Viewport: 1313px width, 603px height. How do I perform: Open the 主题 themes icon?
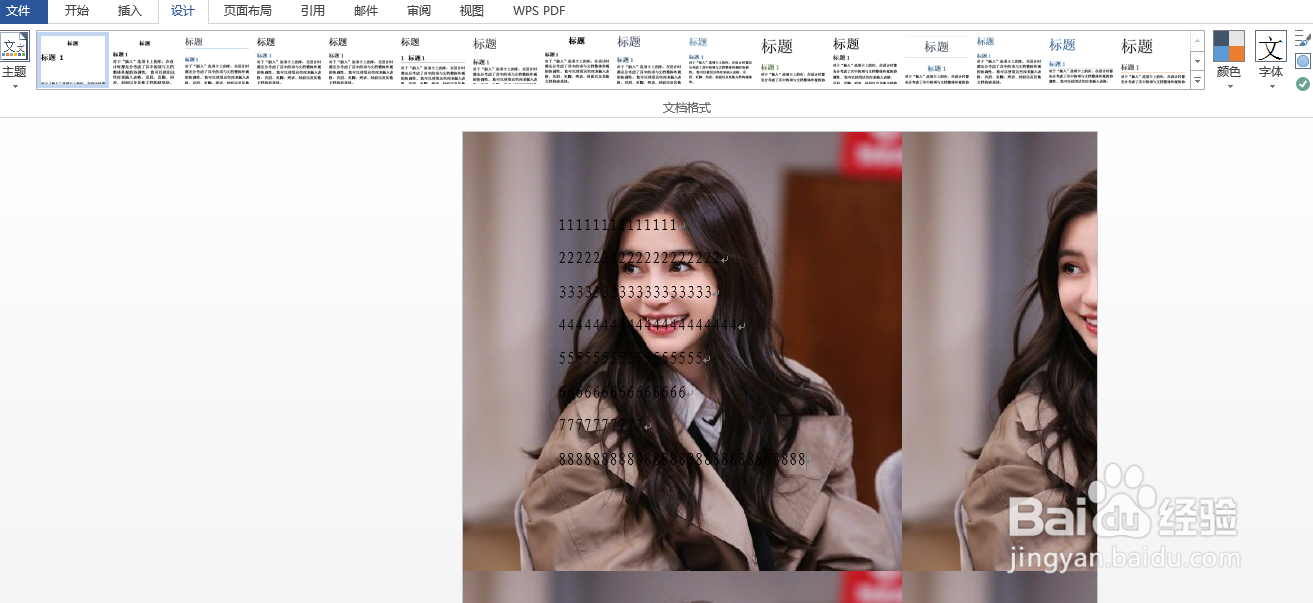click(x=14, y=47)
